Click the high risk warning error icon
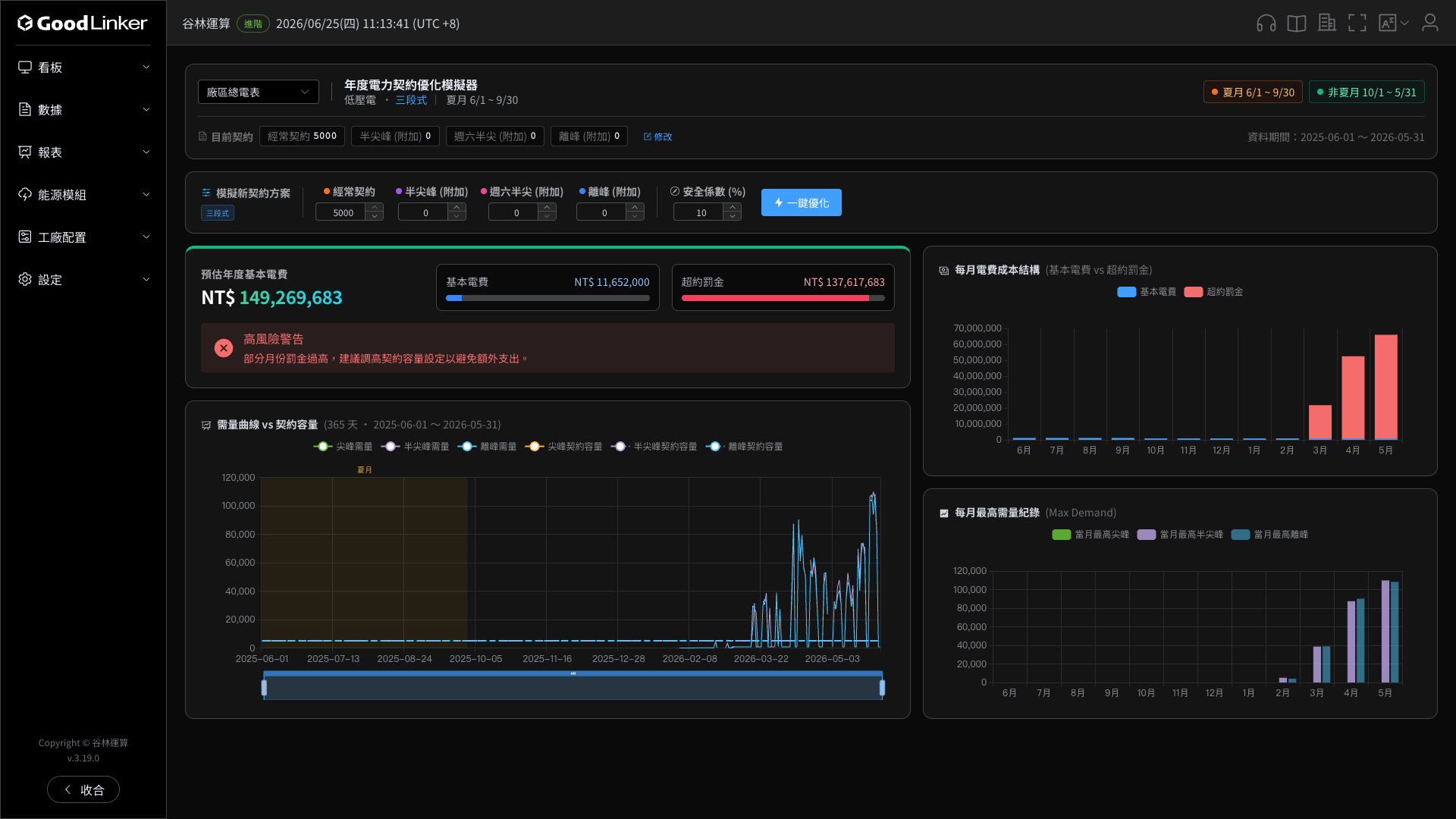The width and height of the screenshot is (1456, 819). pos(224,348)
